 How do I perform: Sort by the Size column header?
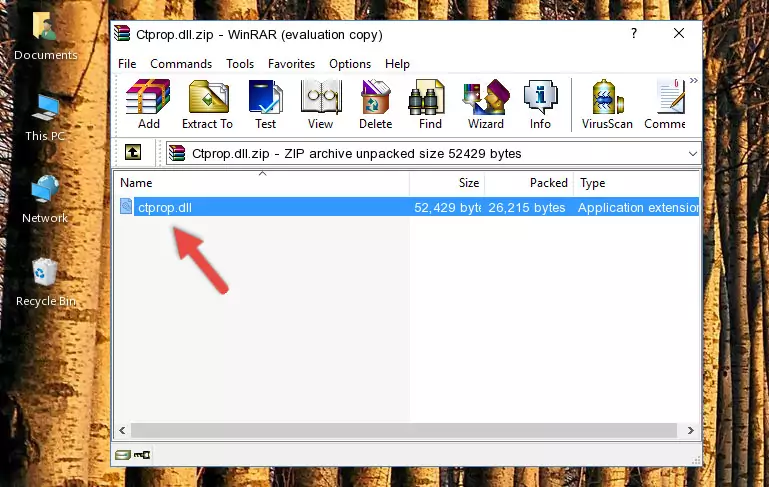(x=447, y=183)
